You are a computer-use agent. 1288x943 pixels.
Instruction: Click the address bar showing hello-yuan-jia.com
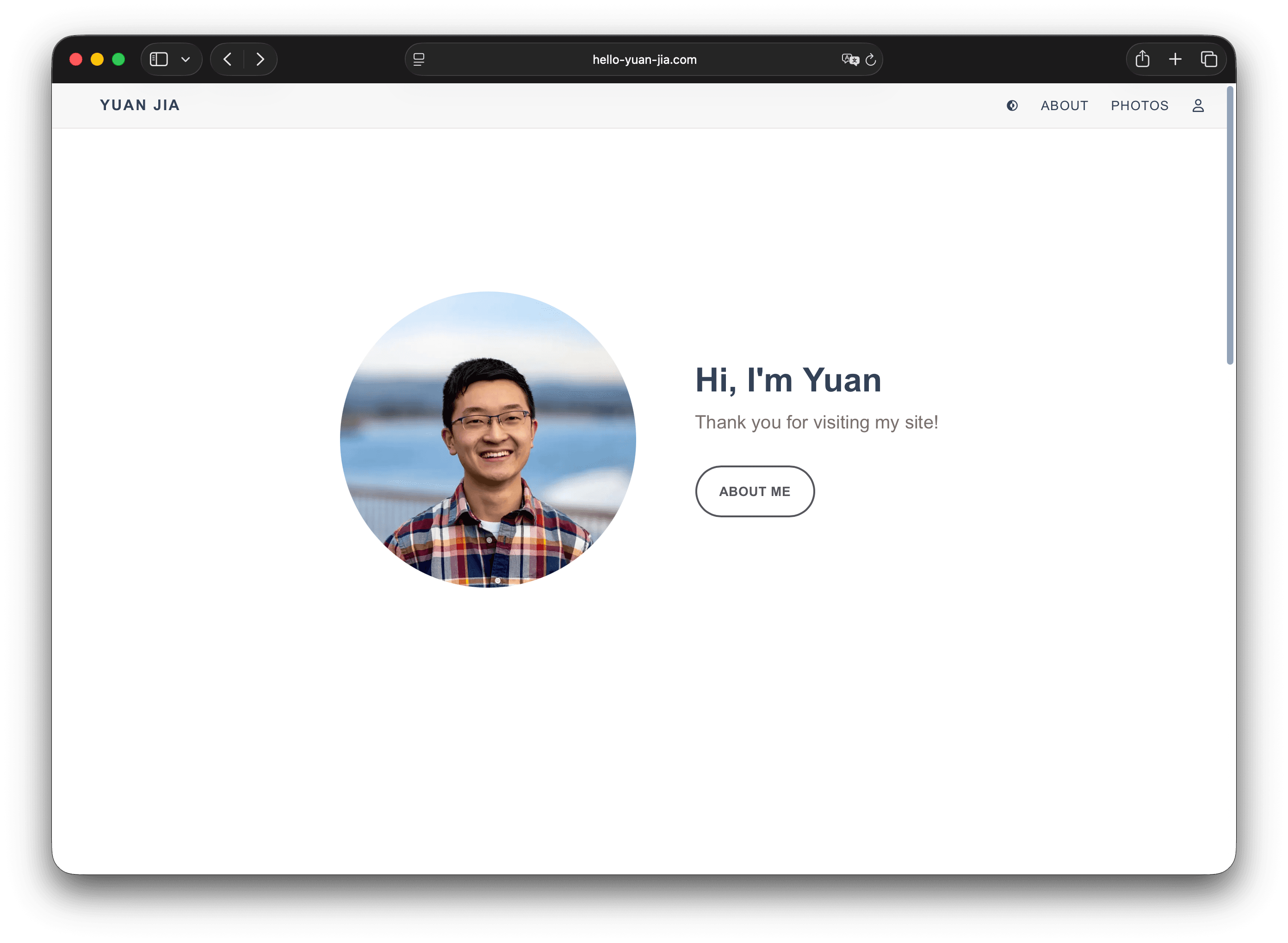pos(644,59)
